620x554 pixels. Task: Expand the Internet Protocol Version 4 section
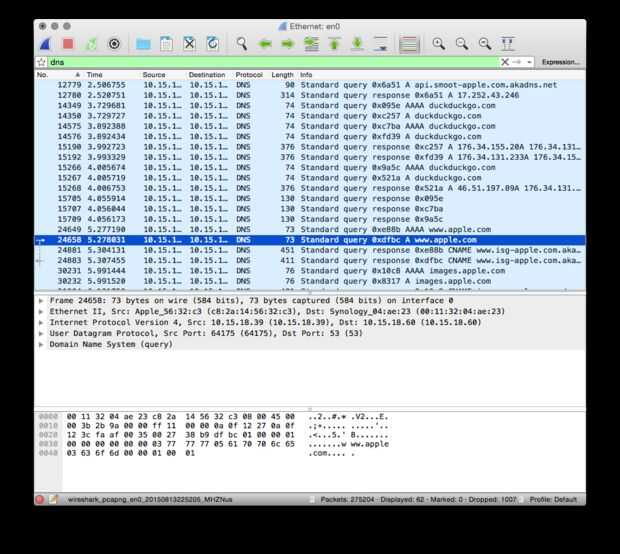point(41,323)
